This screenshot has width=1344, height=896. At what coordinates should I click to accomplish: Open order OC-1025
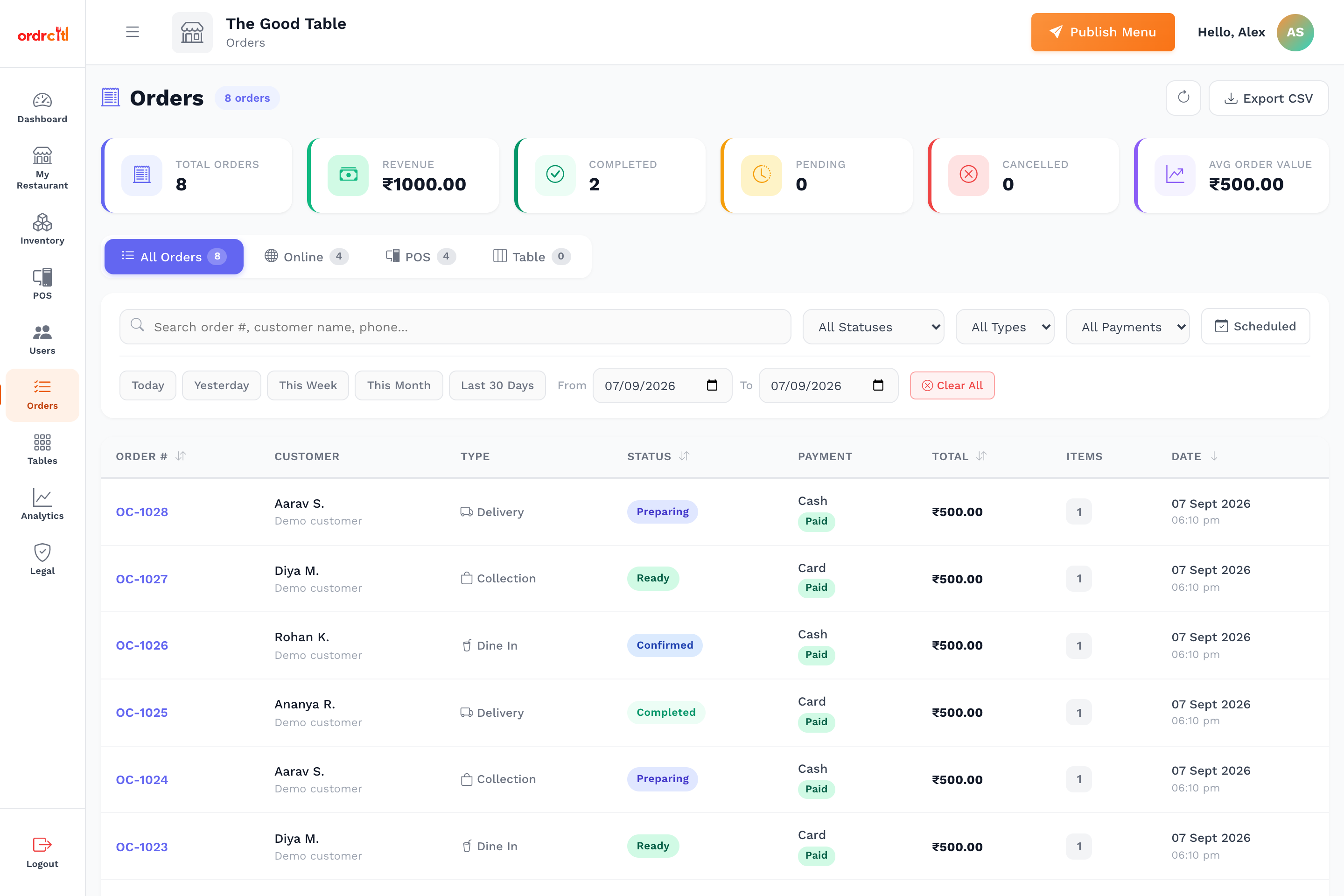142,713
